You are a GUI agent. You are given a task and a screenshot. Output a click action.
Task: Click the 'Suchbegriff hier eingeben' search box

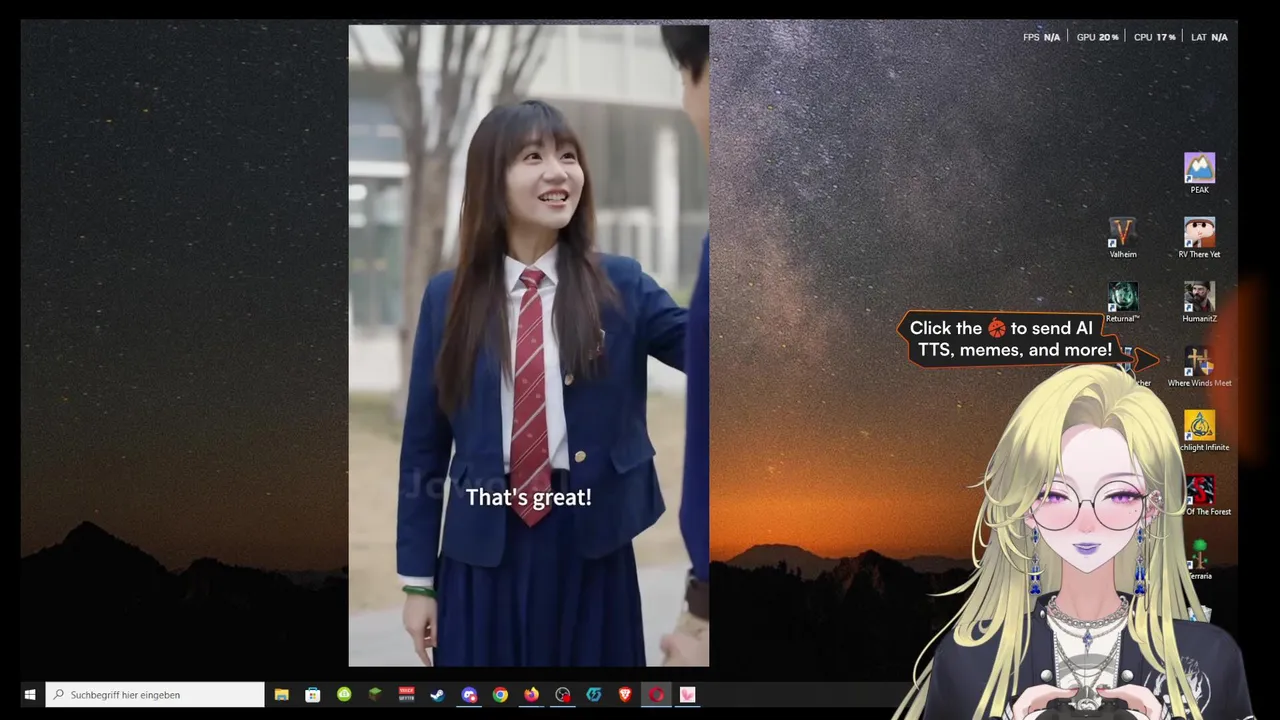point(155,694)
